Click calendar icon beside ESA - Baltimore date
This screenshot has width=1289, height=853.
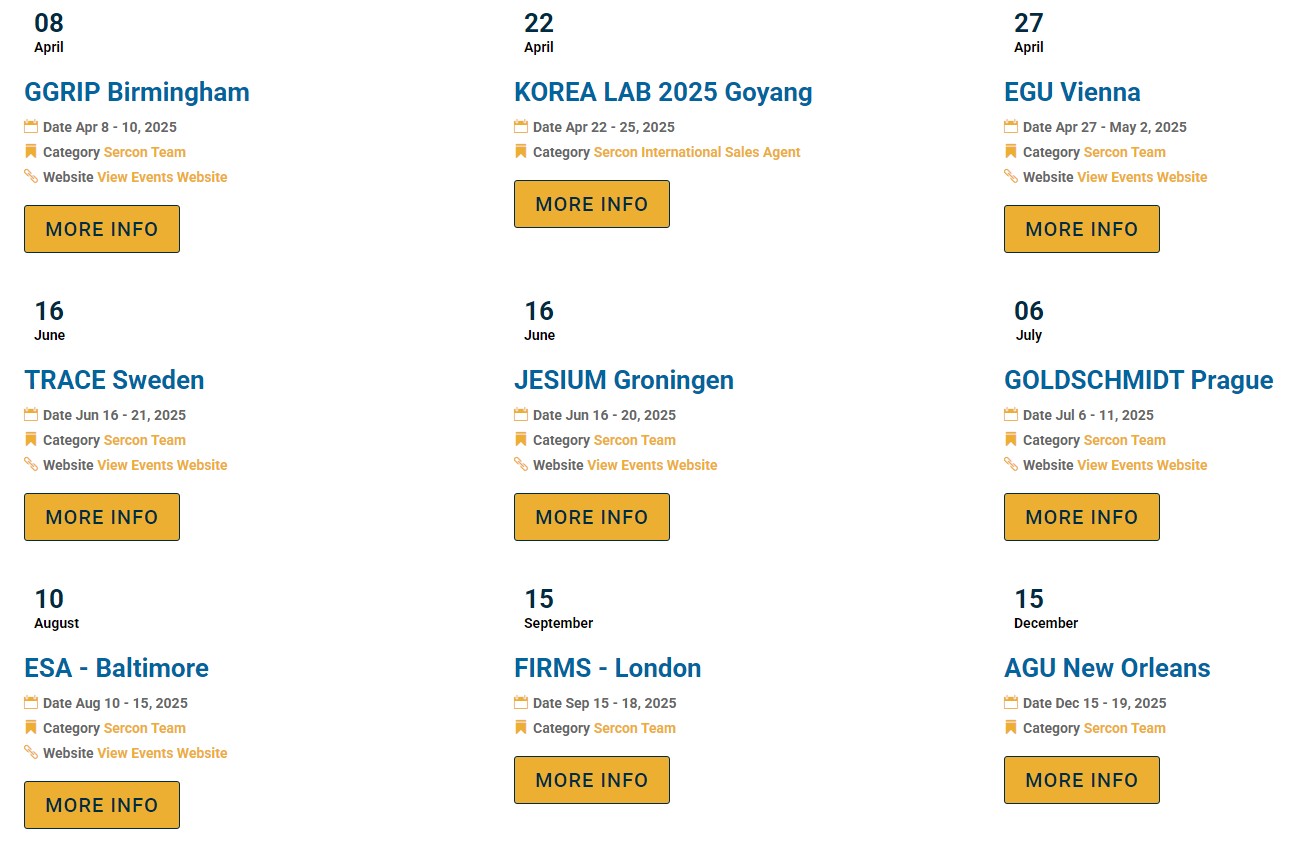31,703
